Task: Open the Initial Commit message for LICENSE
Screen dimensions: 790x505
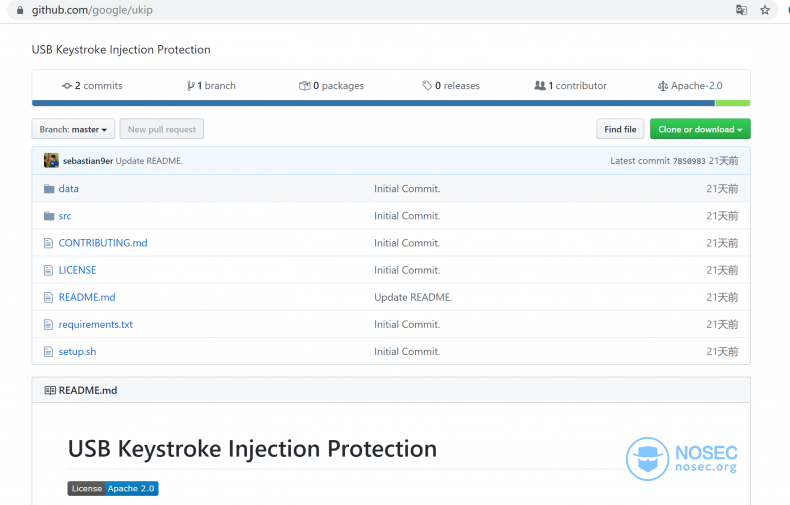Action: coord(407,270)
